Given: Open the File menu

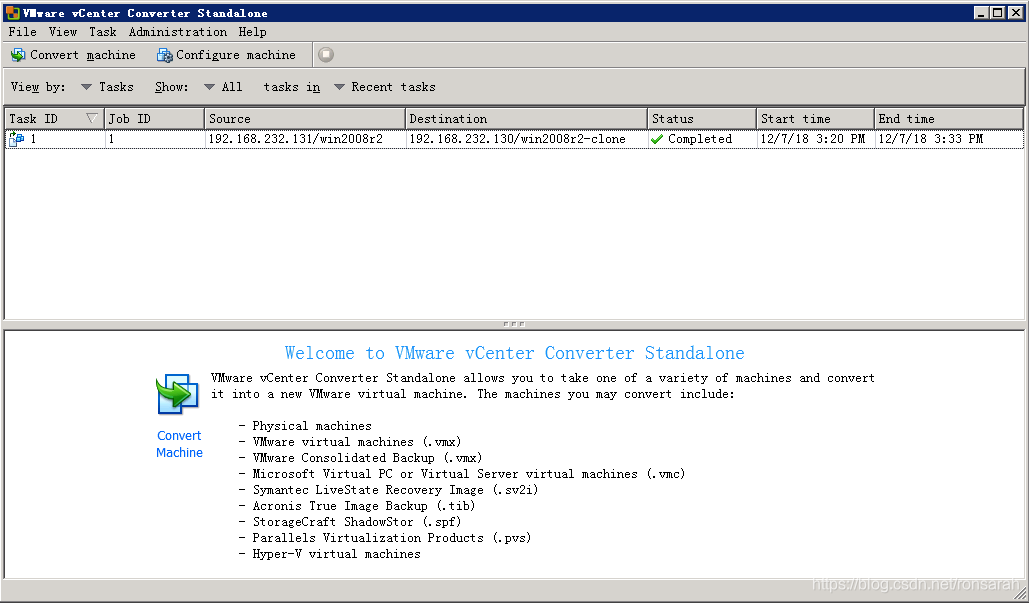Looking at the screenshot, I should 22,32.
